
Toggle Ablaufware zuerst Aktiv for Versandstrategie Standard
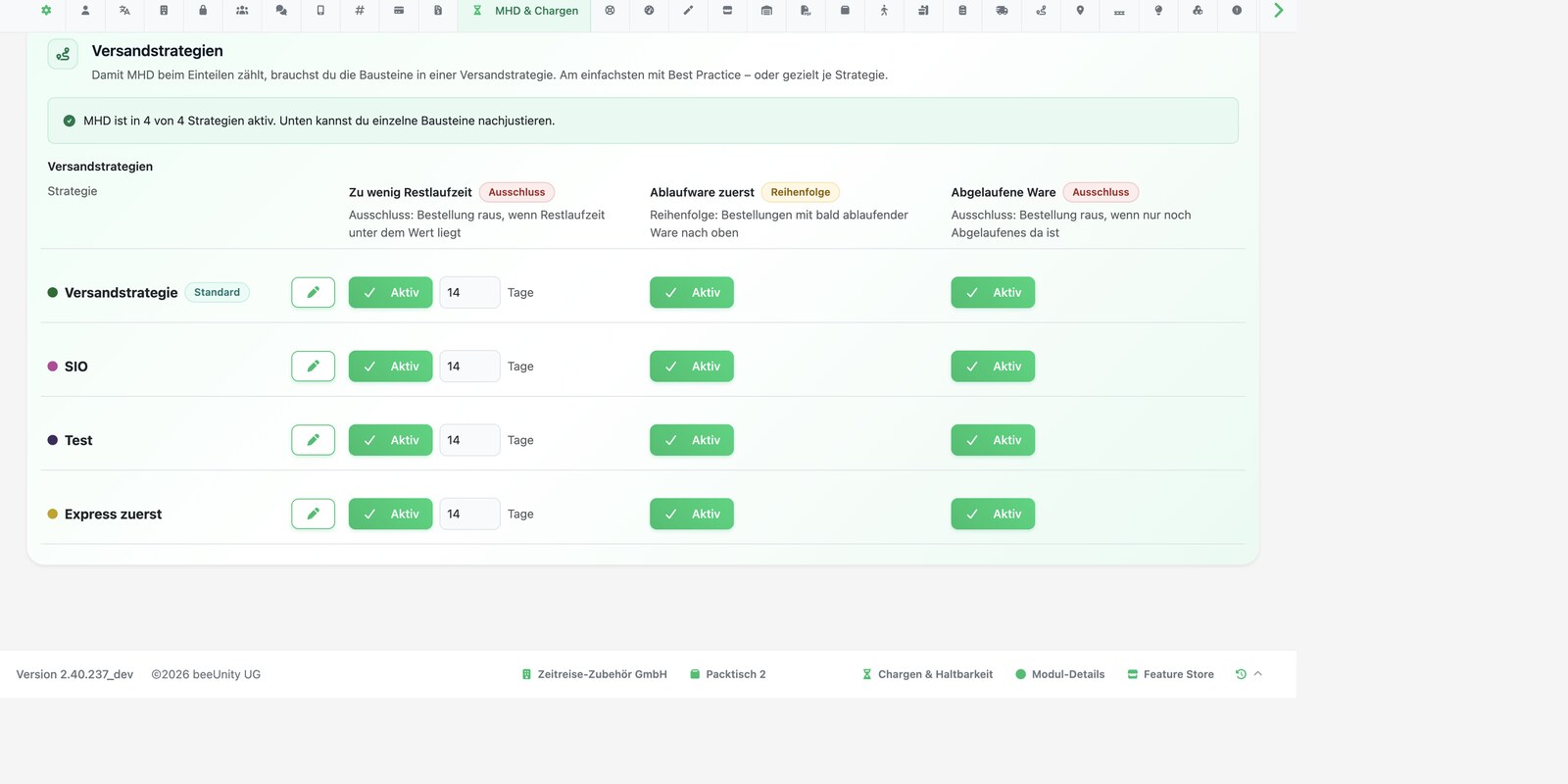coord(691,292)
